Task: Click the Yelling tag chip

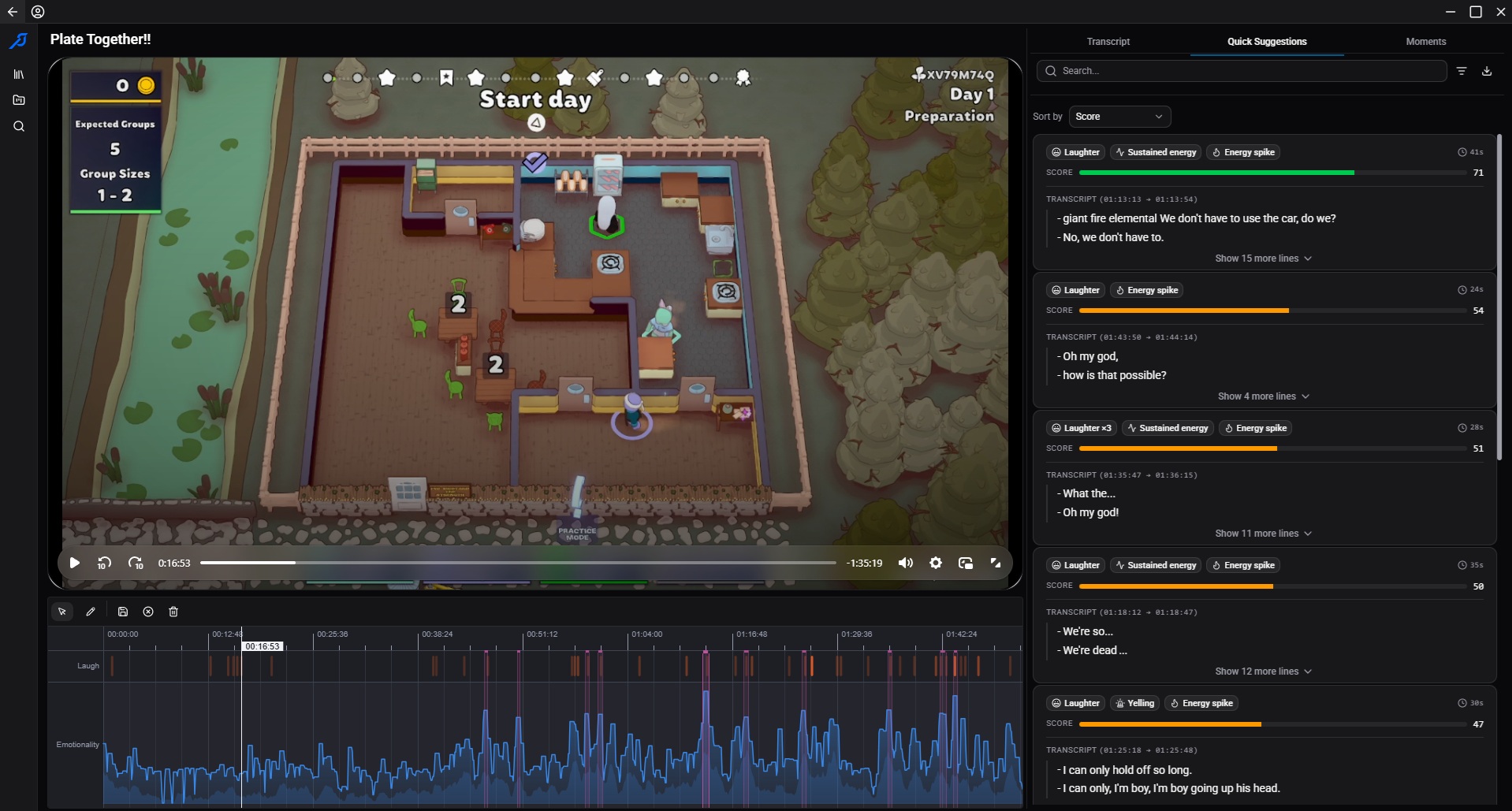Action: pyautogui.click(x=1134, y=703)
